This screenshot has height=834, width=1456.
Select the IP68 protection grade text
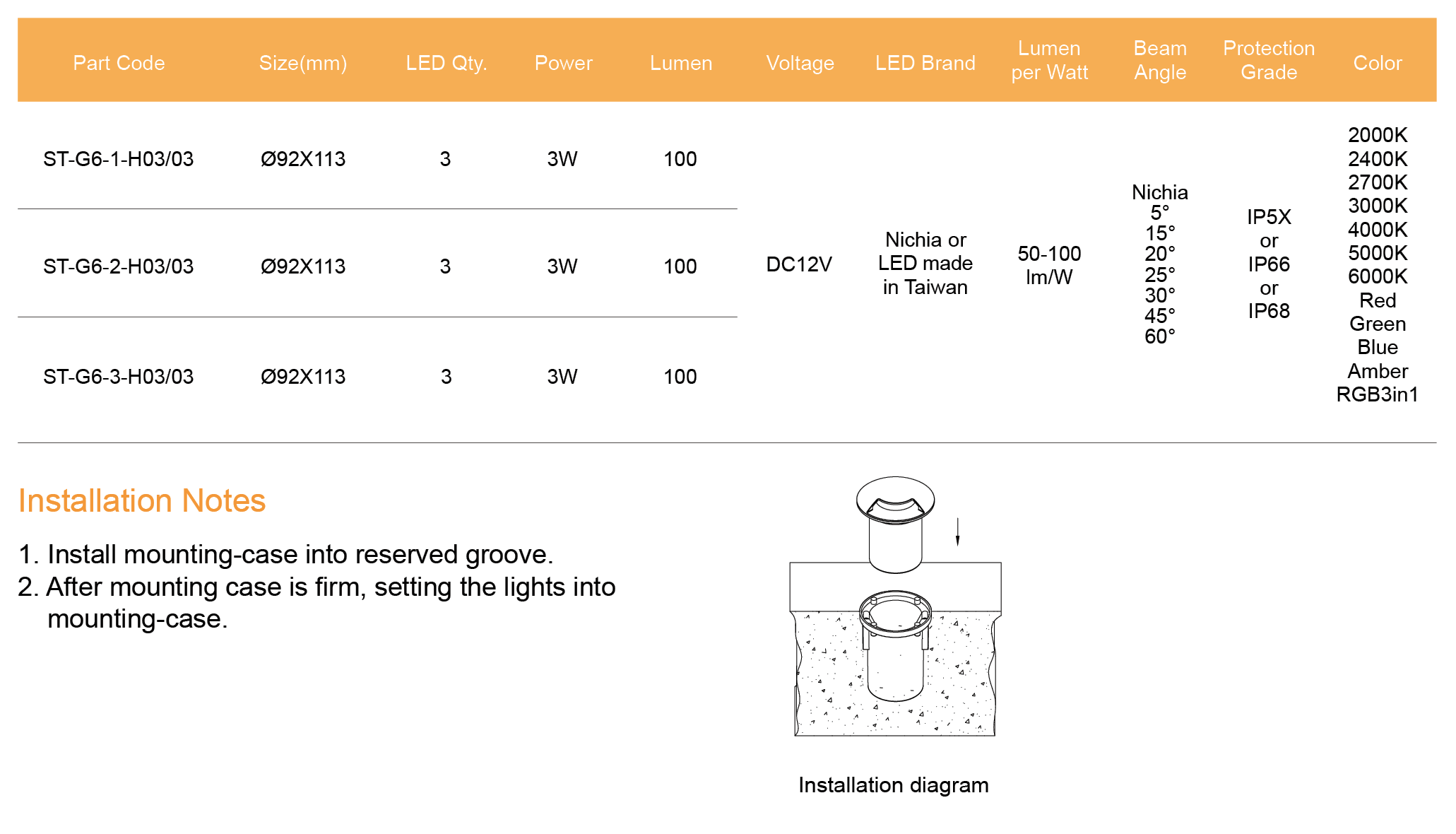click(x=1269, y=311)
